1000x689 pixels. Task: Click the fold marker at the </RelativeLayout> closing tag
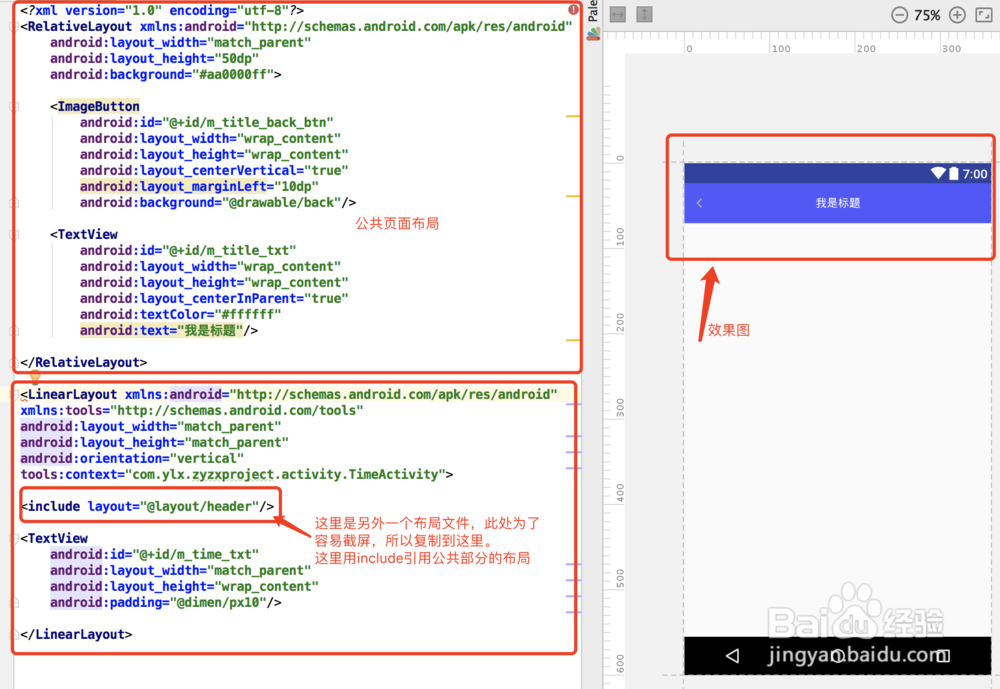14,363
